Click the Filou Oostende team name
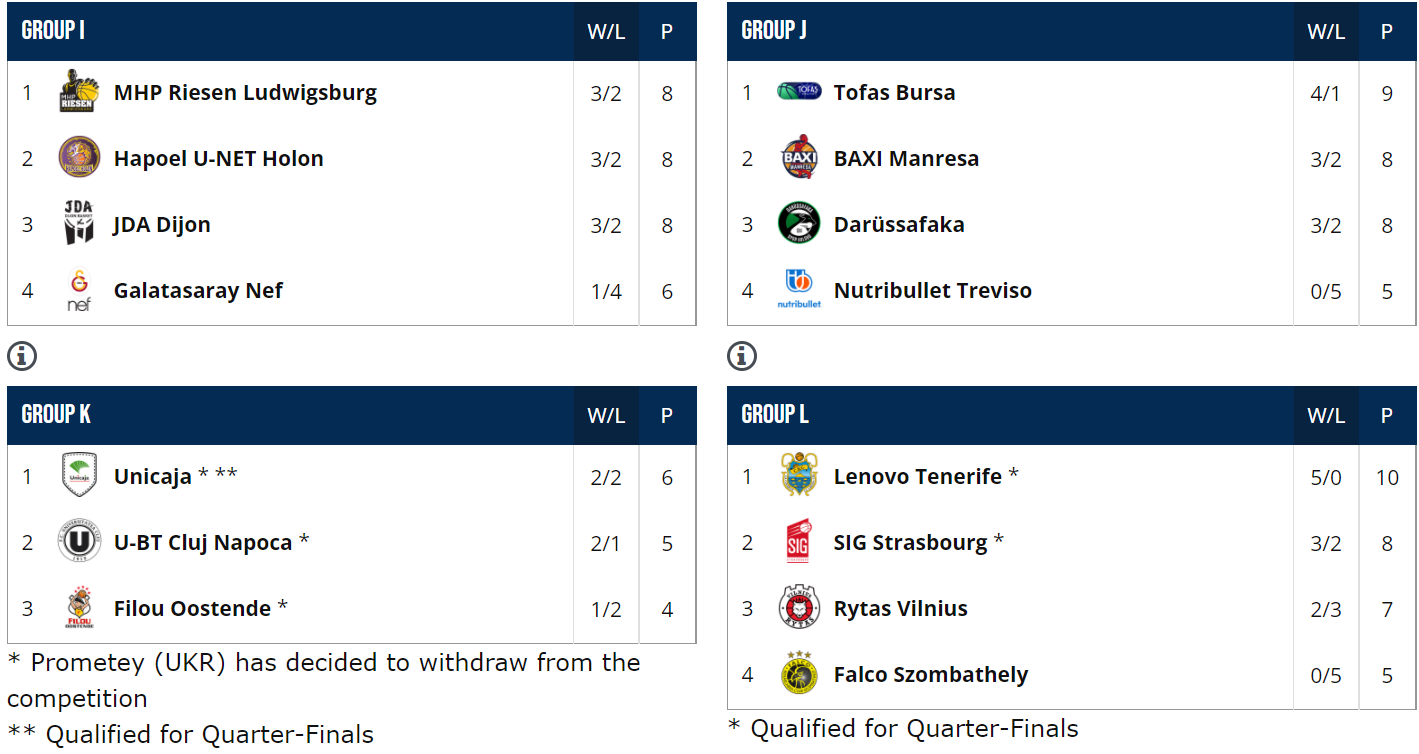The height and width of the screenshot is (754, 1419). point(192,609)
